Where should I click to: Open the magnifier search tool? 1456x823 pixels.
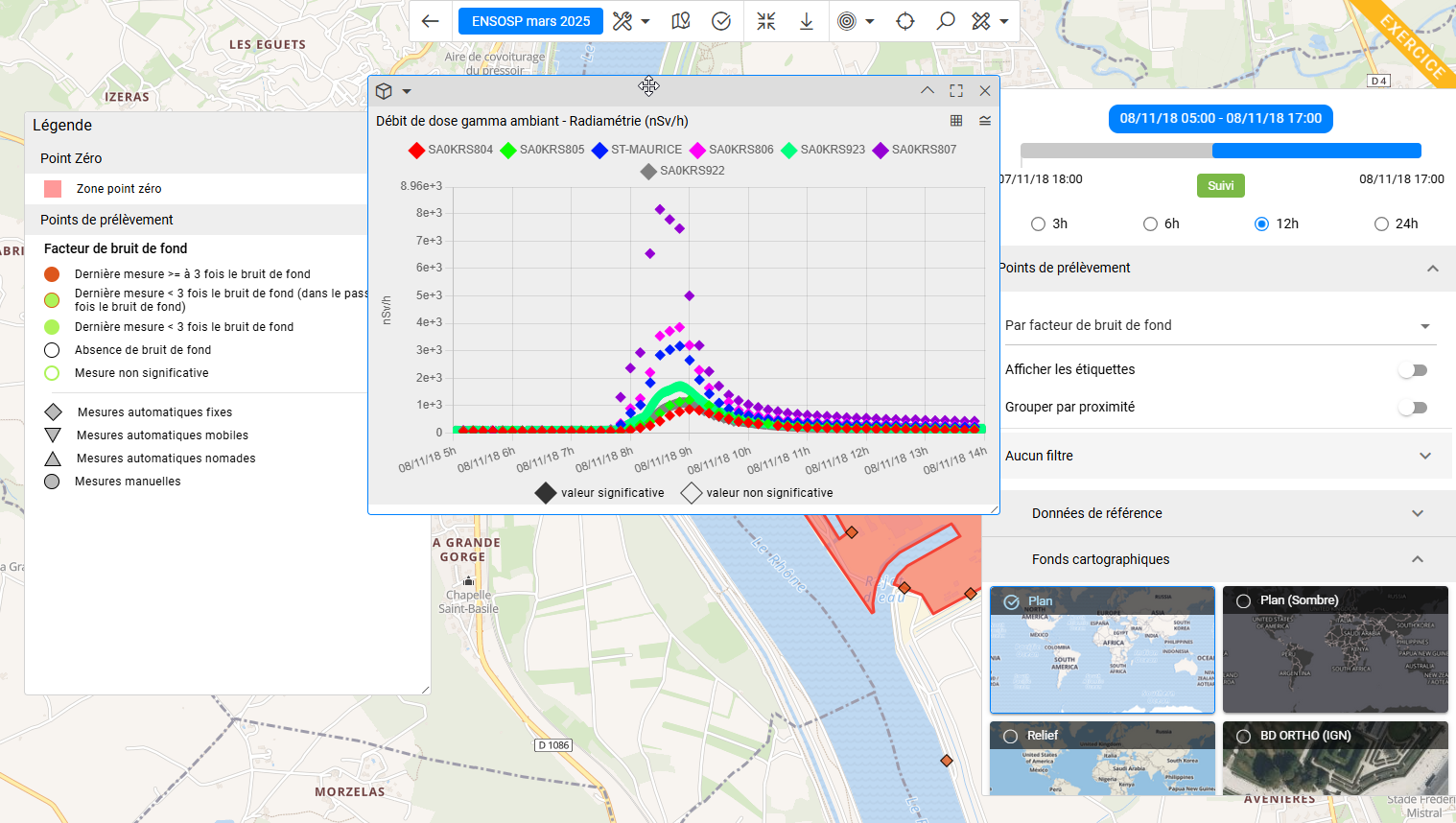[x=946, y=21]
